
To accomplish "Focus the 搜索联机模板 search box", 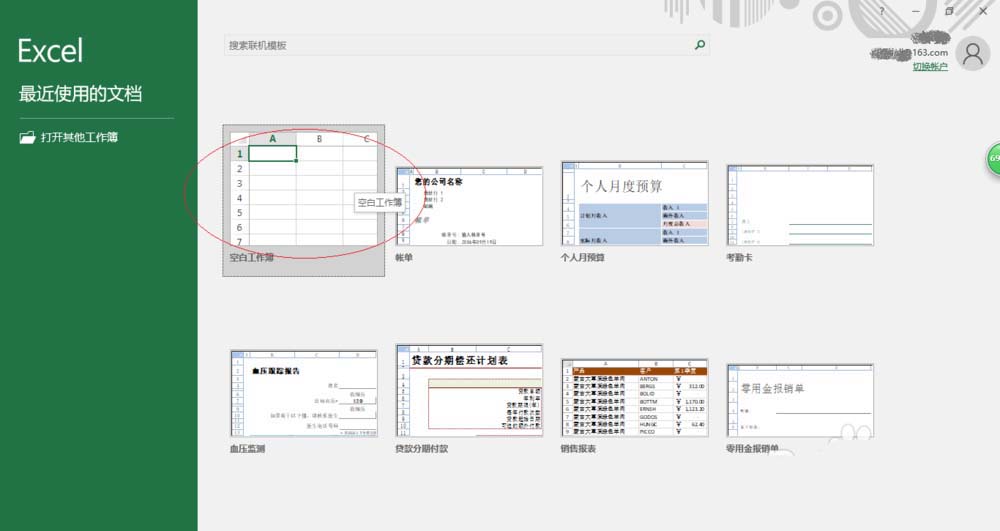I will click(458, 45).
